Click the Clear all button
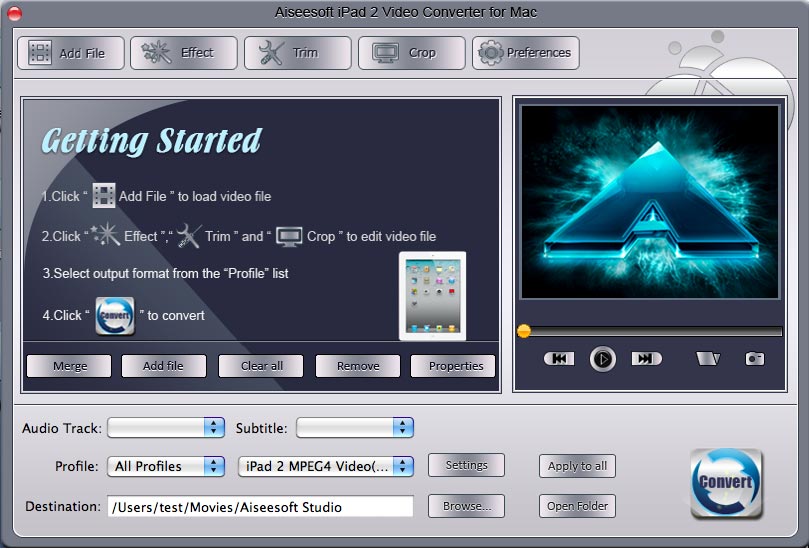The height and width of the screenshot is (549, 809). coord(261,366)
